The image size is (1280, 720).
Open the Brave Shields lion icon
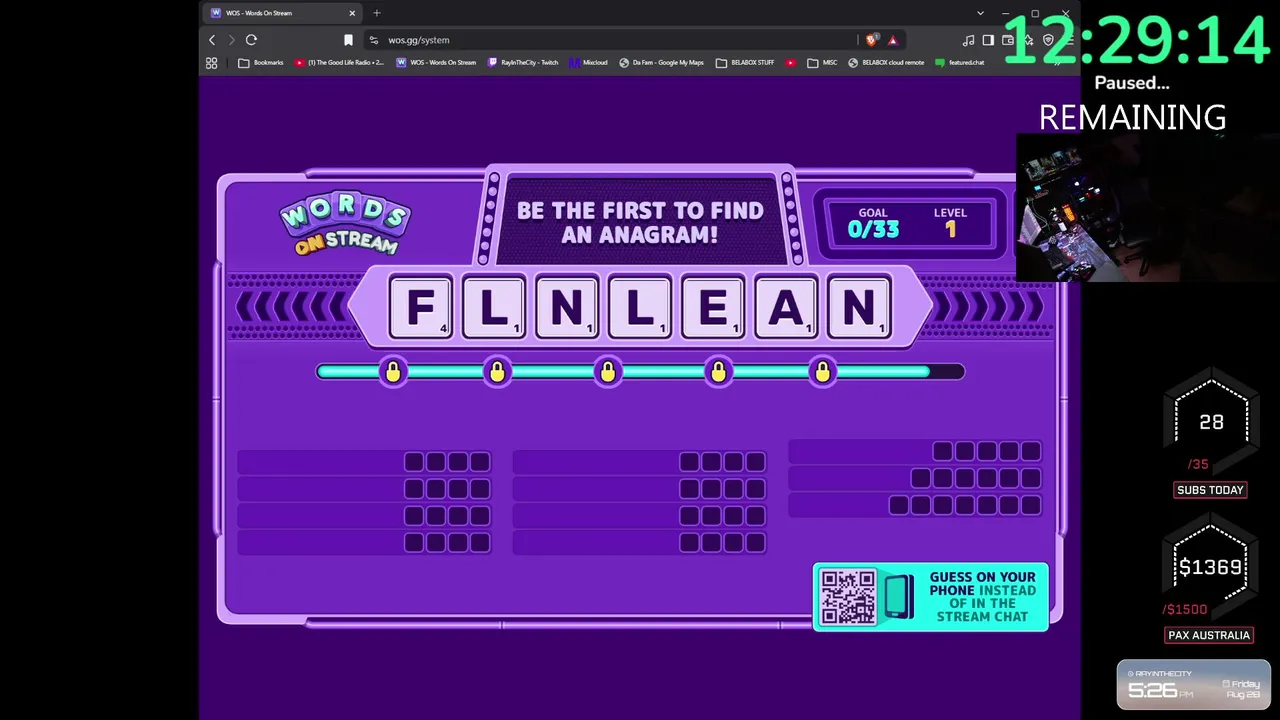(872, 40)
